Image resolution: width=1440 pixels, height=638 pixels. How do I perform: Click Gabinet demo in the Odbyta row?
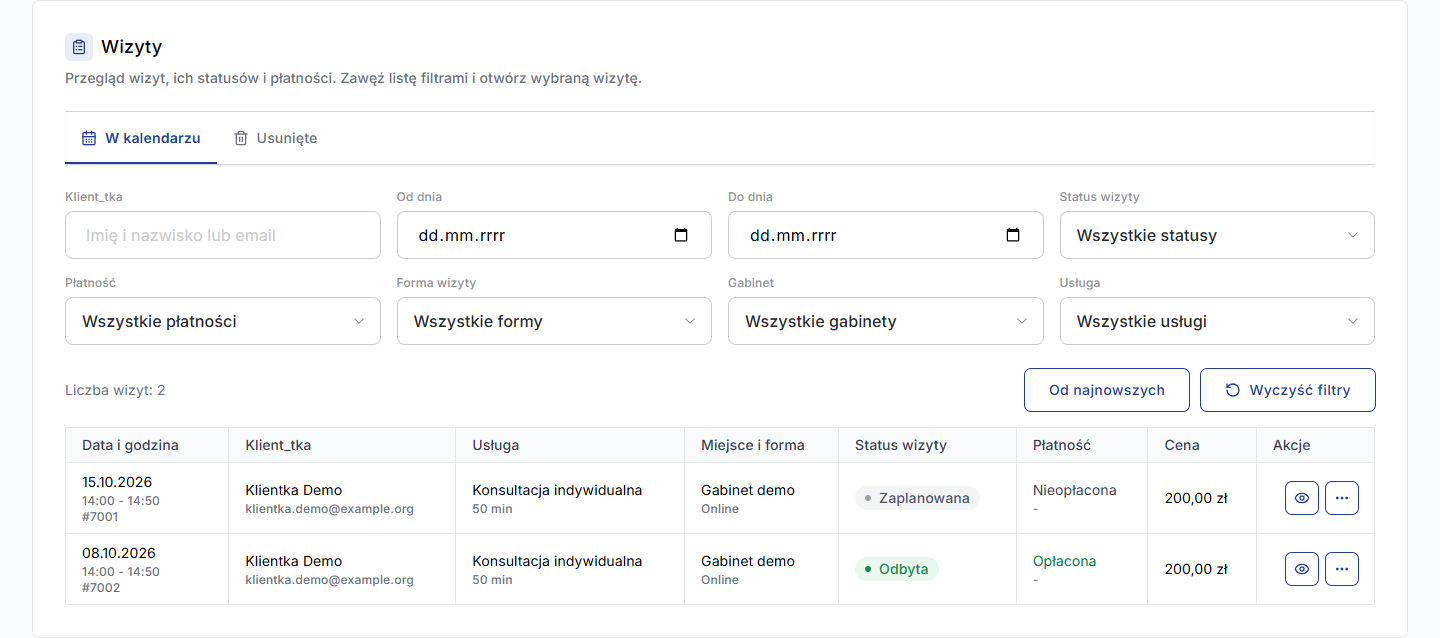(x=748, y=561)
